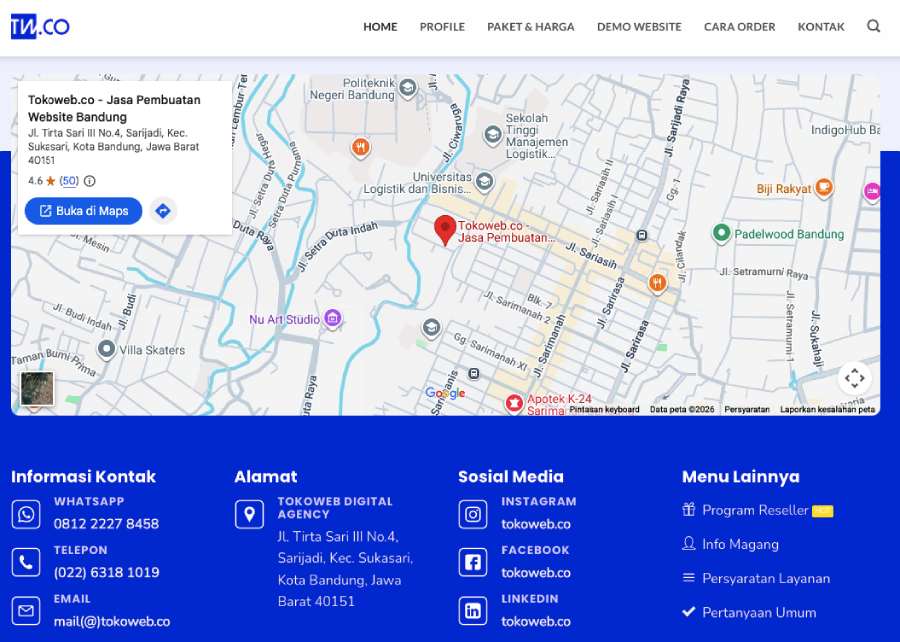Click the Tokoweb TW.CO logo

click(x=40, y=26)
